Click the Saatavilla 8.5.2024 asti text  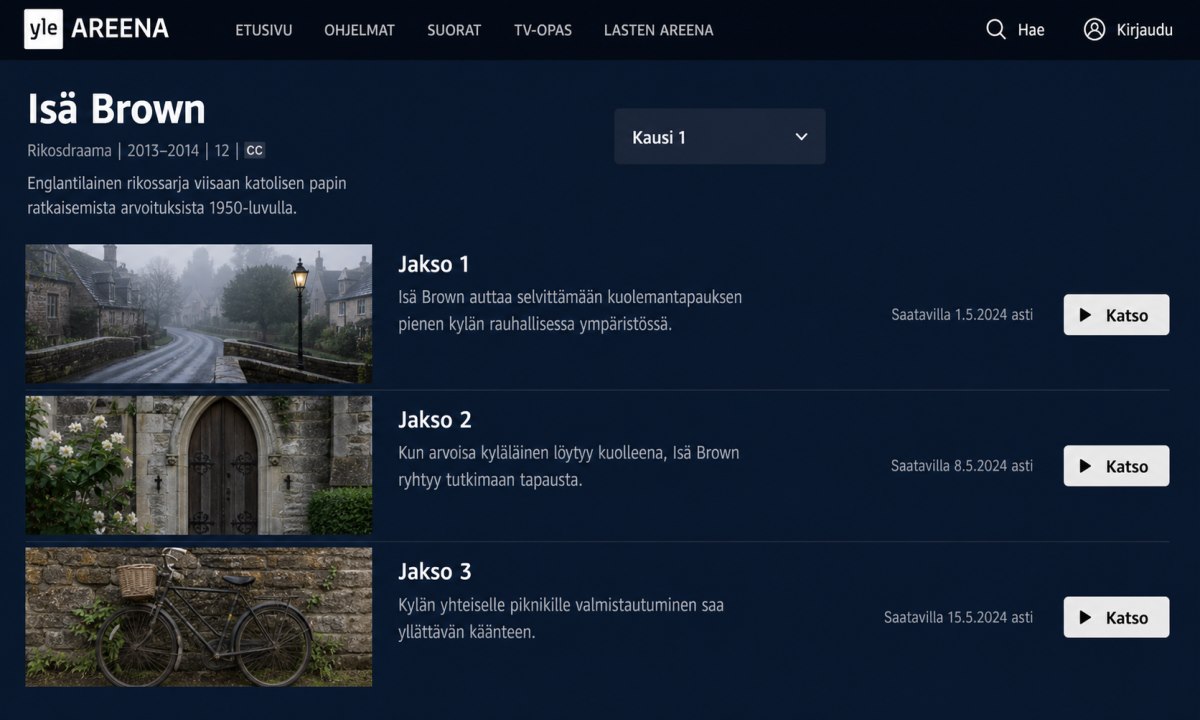(962, 466)
